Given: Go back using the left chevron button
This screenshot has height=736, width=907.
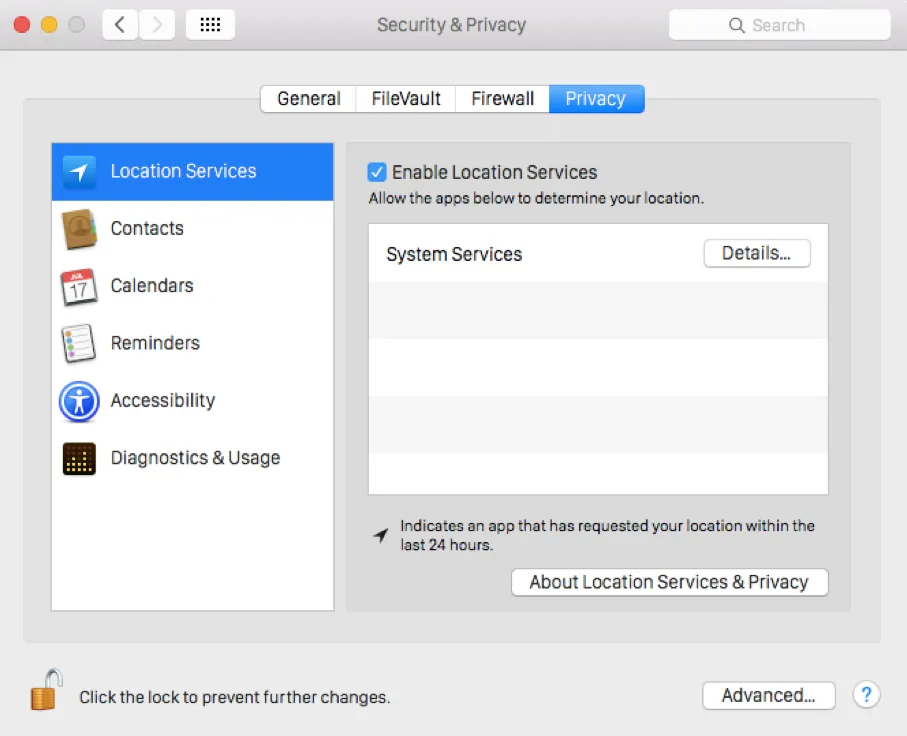Looking at the screenshot, I should pyautogui.click(x=120, y=25).
